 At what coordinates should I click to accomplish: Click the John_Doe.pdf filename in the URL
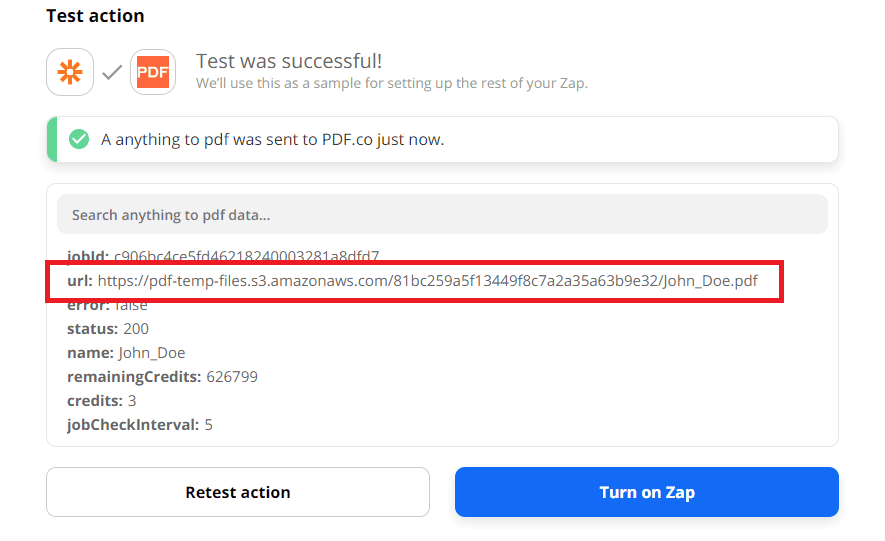(711, 281)
